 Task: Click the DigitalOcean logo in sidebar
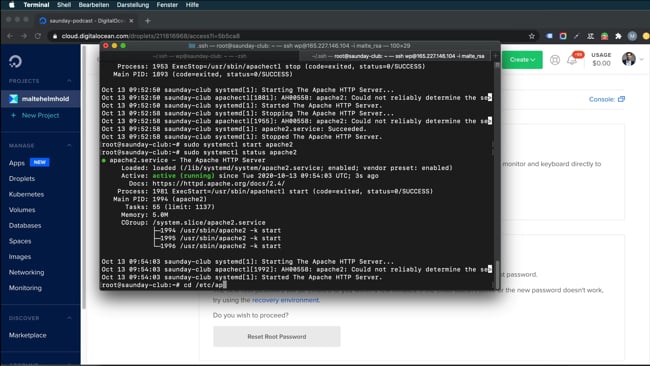click(15, 61)
